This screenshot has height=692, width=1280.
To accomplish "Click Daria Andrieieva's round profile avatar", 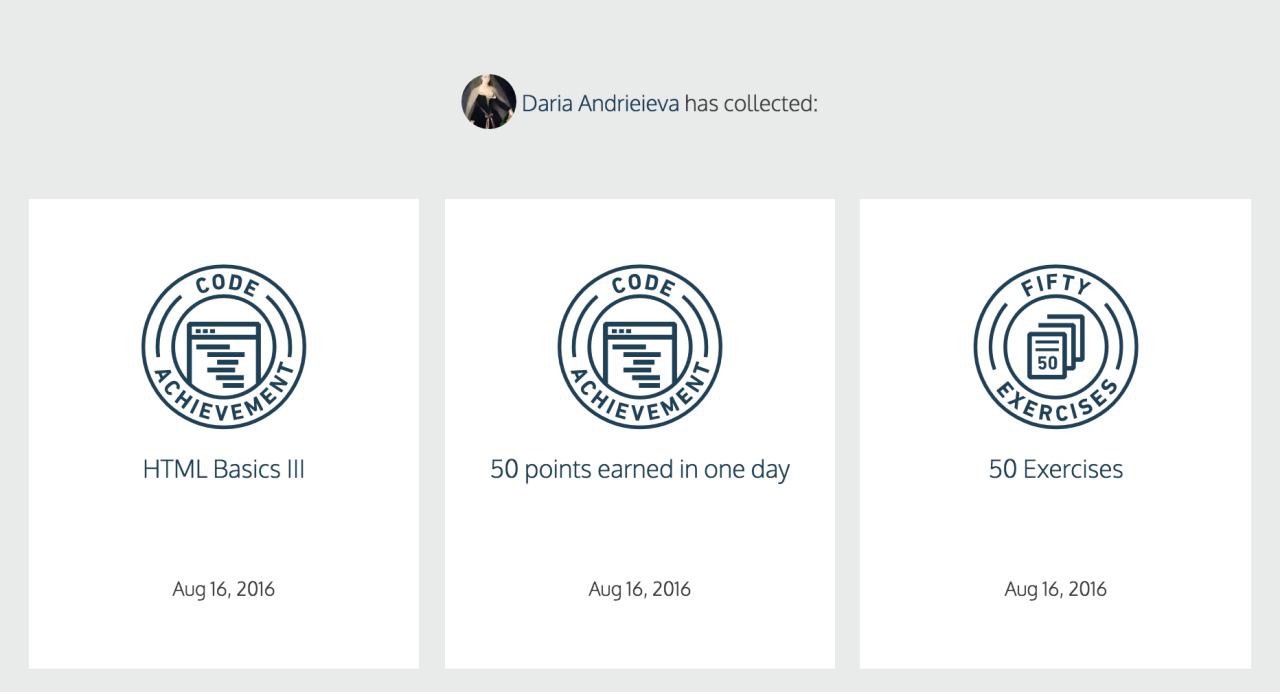I will coord(488,101).
